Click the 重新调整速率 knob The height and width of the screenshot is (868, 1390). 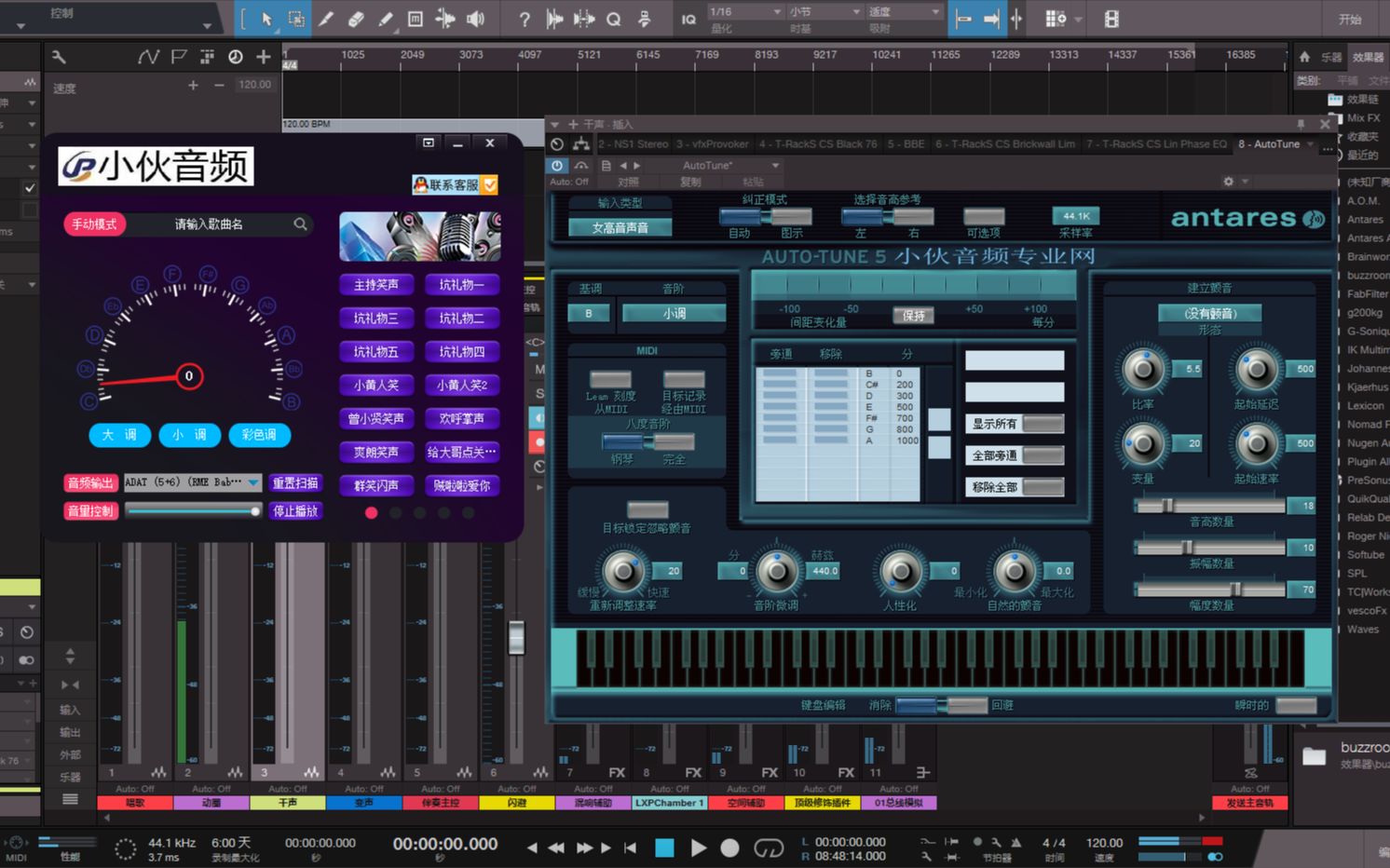[623, 572]
